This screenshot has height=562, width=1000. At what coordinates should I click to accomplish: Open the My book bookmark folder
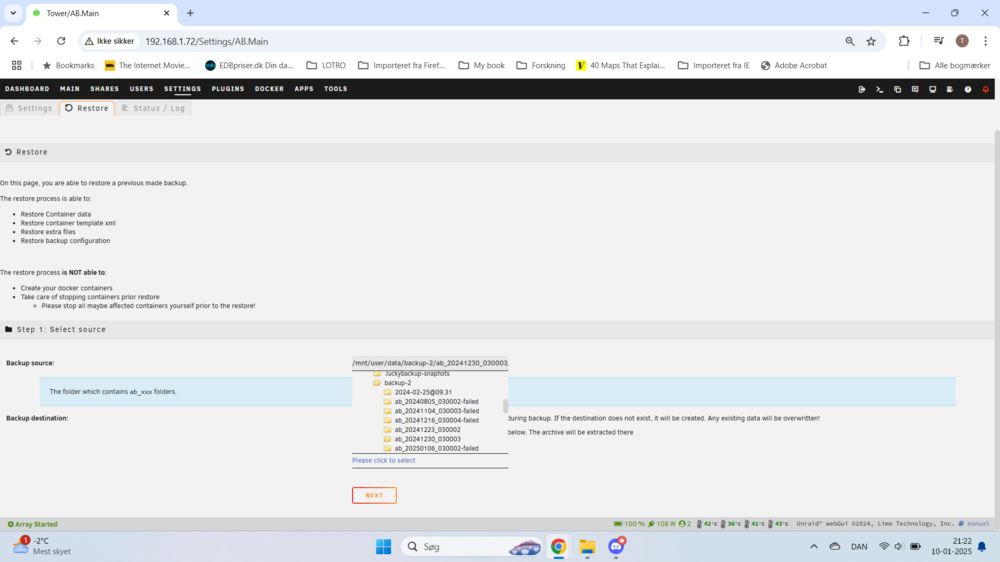482,65
